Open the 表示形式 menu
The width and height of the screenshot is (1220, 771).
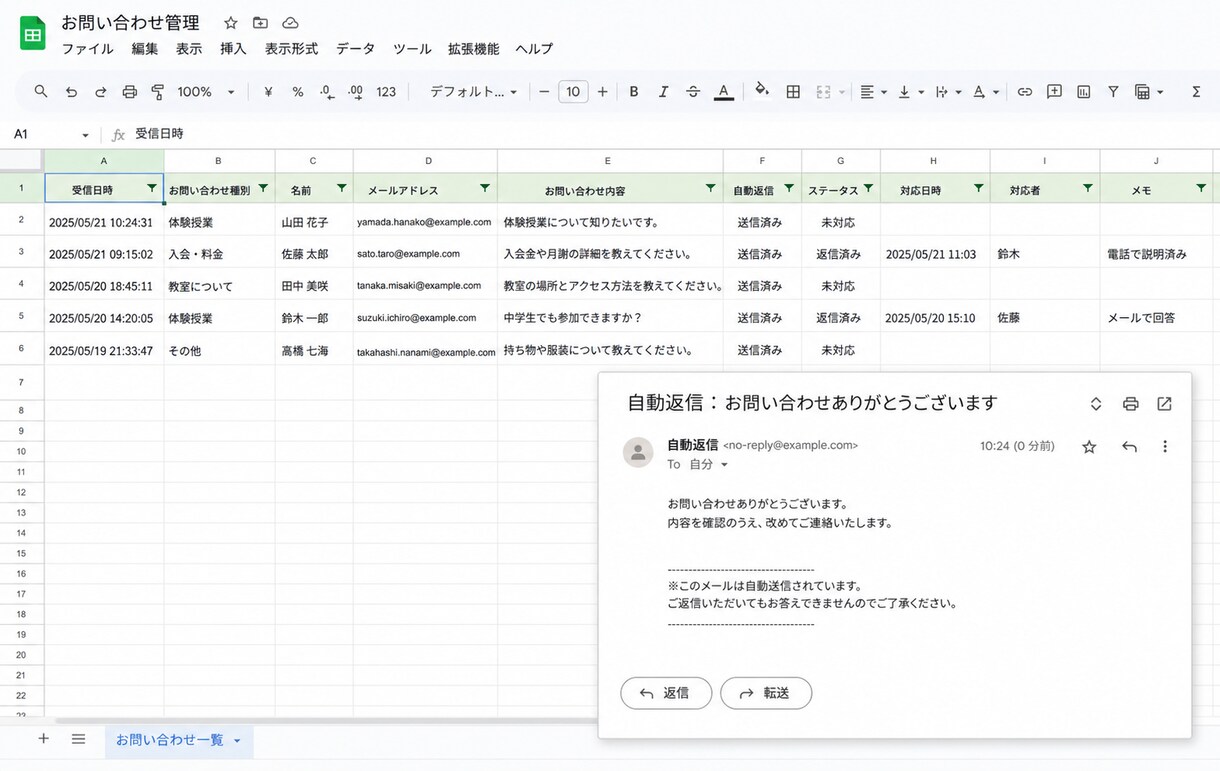291,49
